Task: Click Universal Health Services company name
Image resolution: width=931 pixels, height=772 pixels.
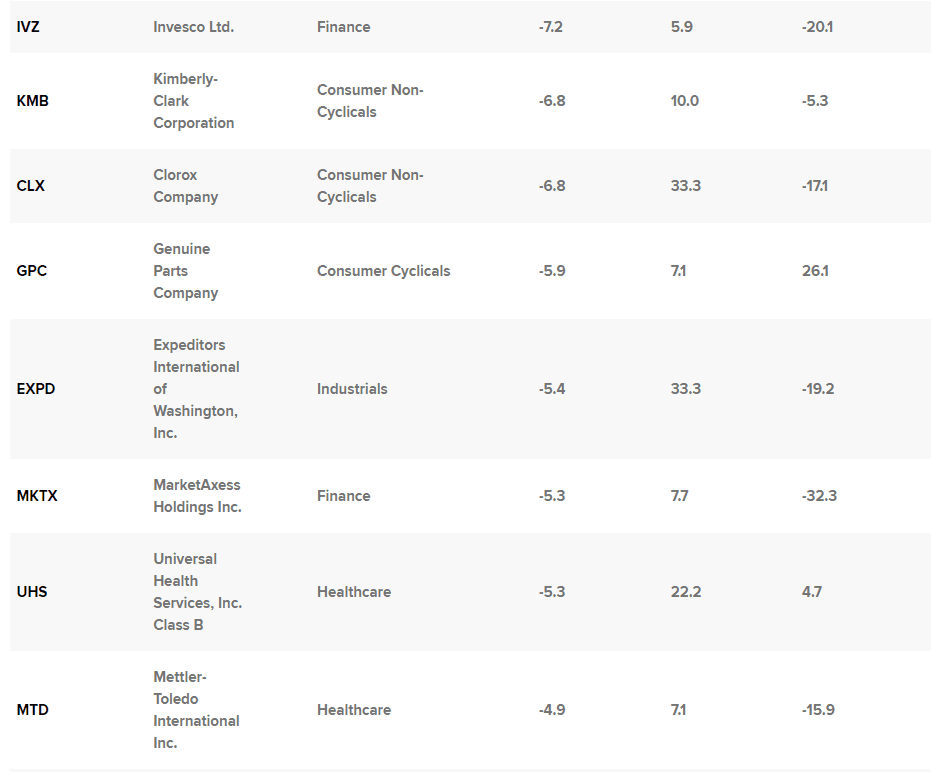Action: (197, 592)
